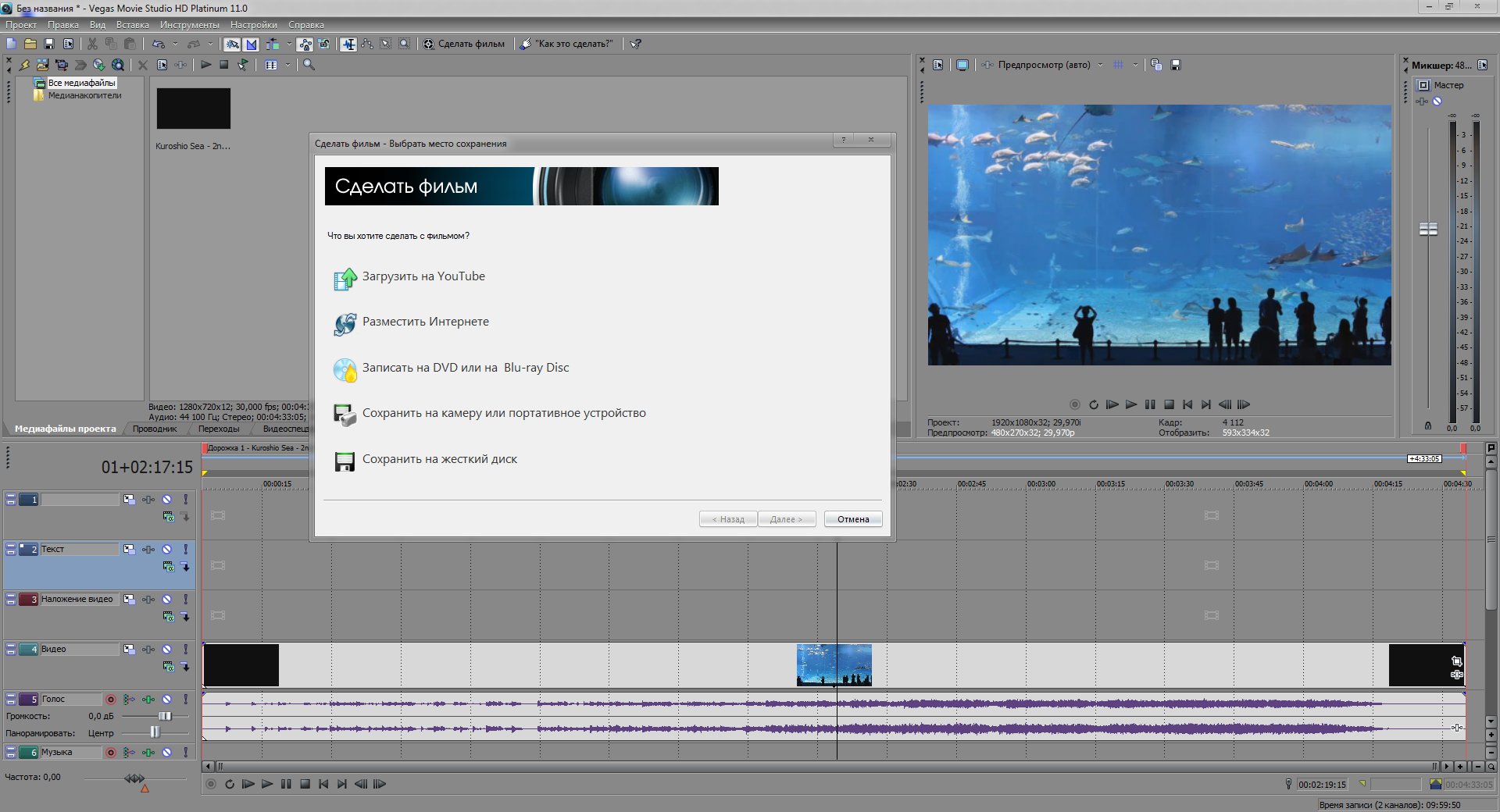
Task: Adjust the Голос track Громкость slider
Action: [165, 716]
